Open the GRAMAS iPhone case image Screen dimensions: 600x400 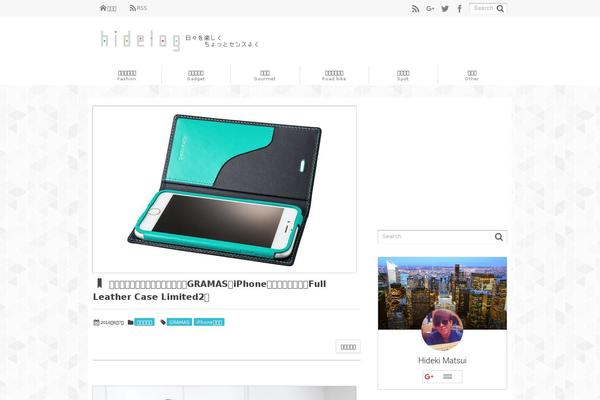coord(224,189)
